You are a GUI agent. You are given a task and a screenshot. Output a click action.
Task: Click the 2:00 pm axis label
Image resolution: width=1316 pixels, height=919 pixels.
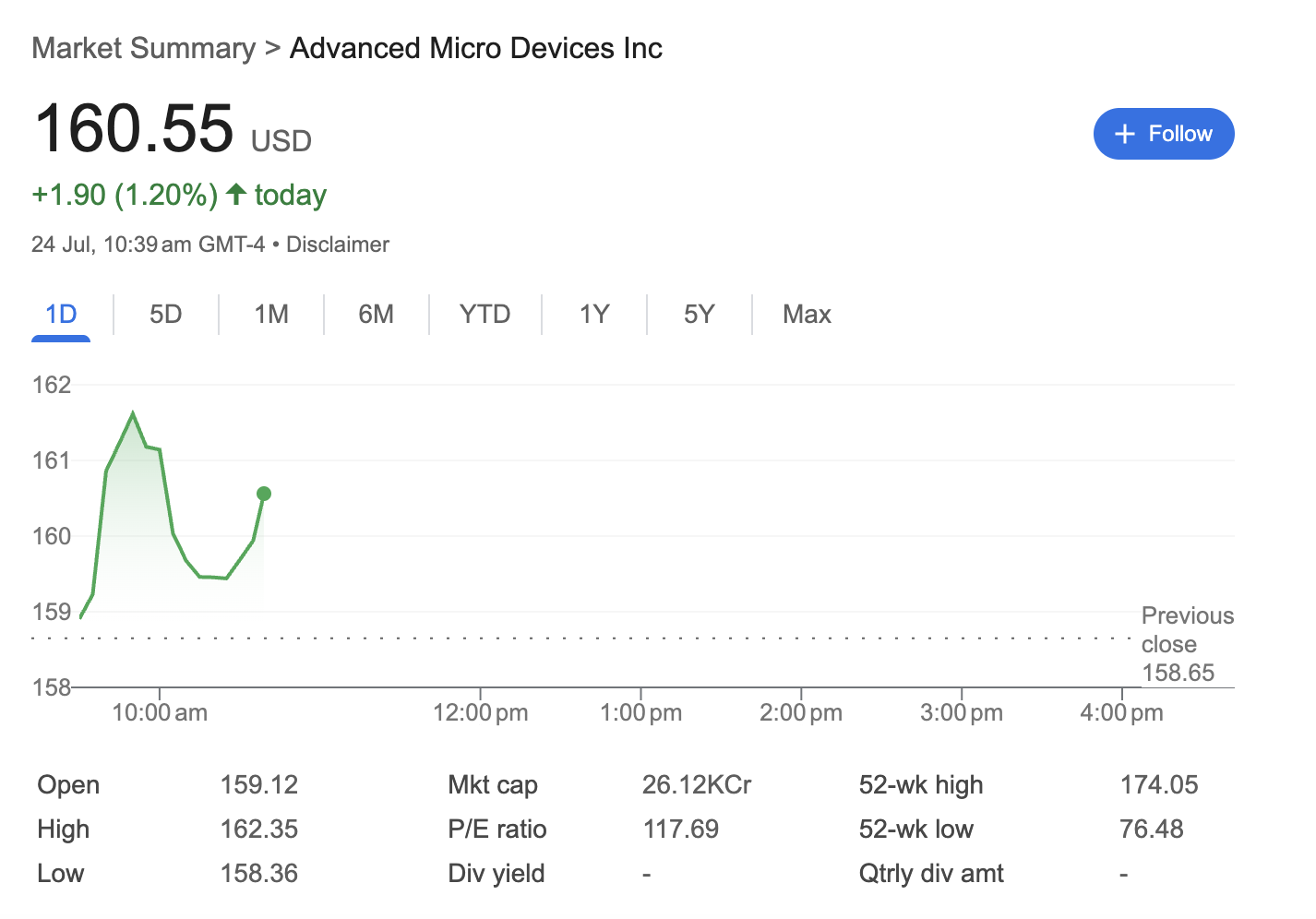[x=801, y=712]
